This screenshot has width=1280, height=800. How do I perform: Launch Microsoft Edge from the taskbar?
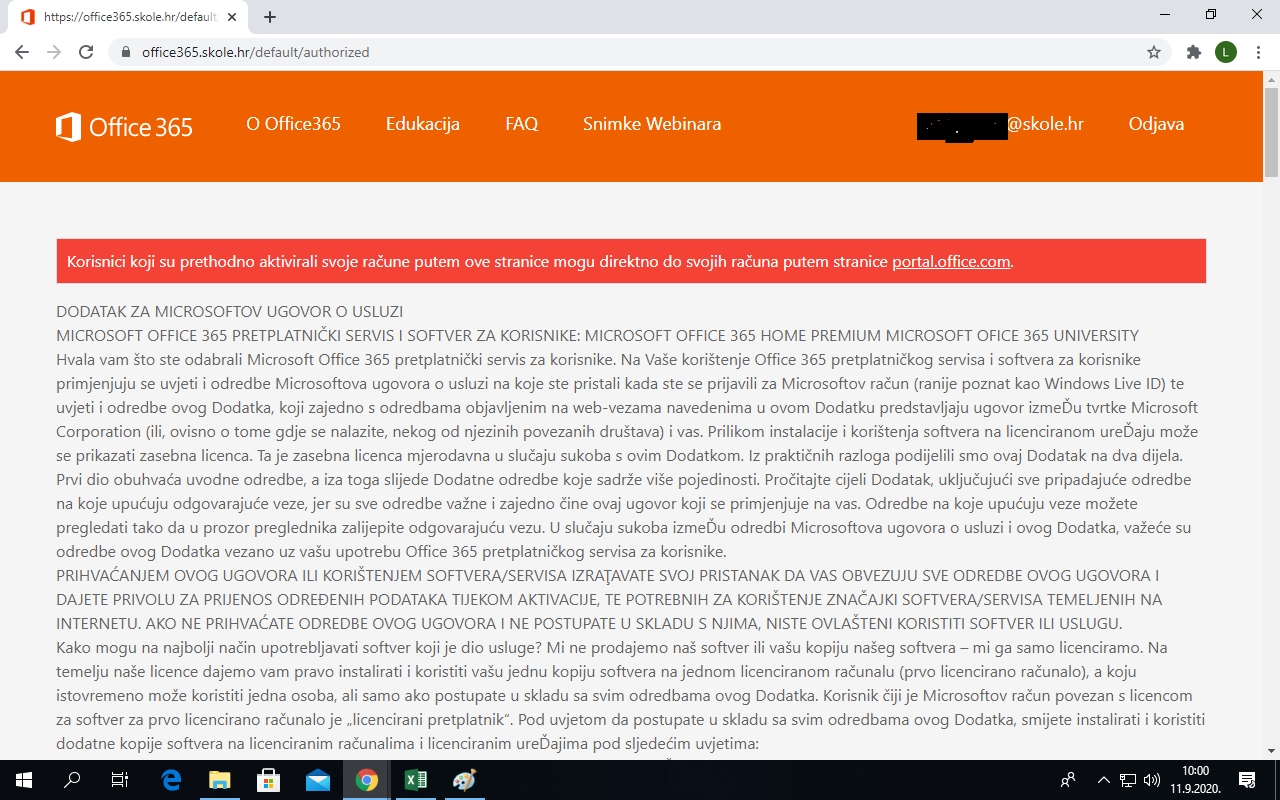pyautogui.click(x=171, y=780)
